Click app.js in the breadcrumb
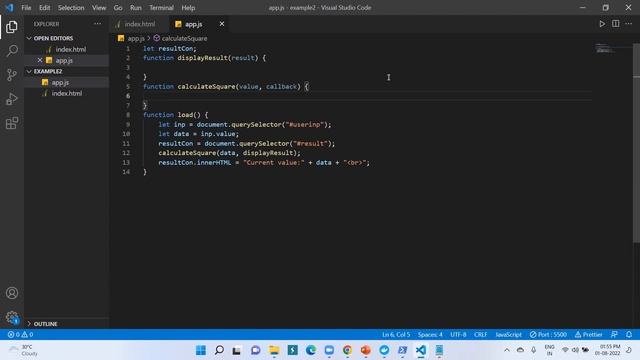Image resolution: width=640 pixels, height=360 pixels. point(136,38)
